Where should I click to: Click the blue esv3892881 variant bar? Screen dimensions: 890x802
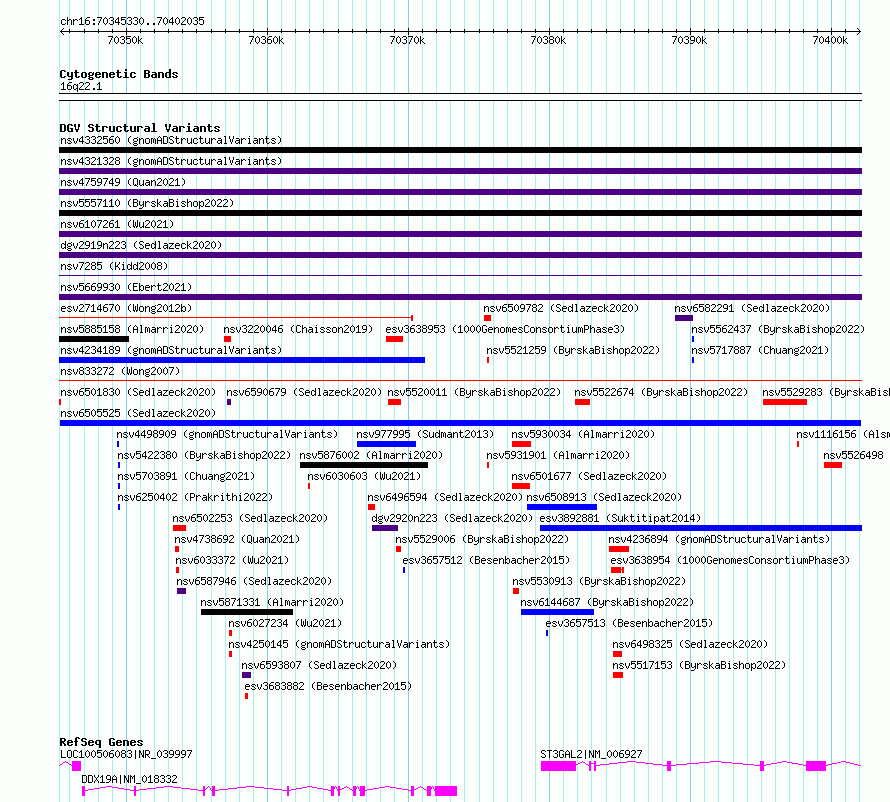[701, 528]
